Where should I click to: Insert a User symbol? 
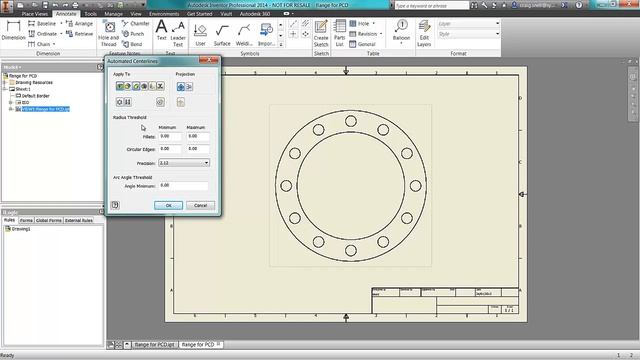200,35
